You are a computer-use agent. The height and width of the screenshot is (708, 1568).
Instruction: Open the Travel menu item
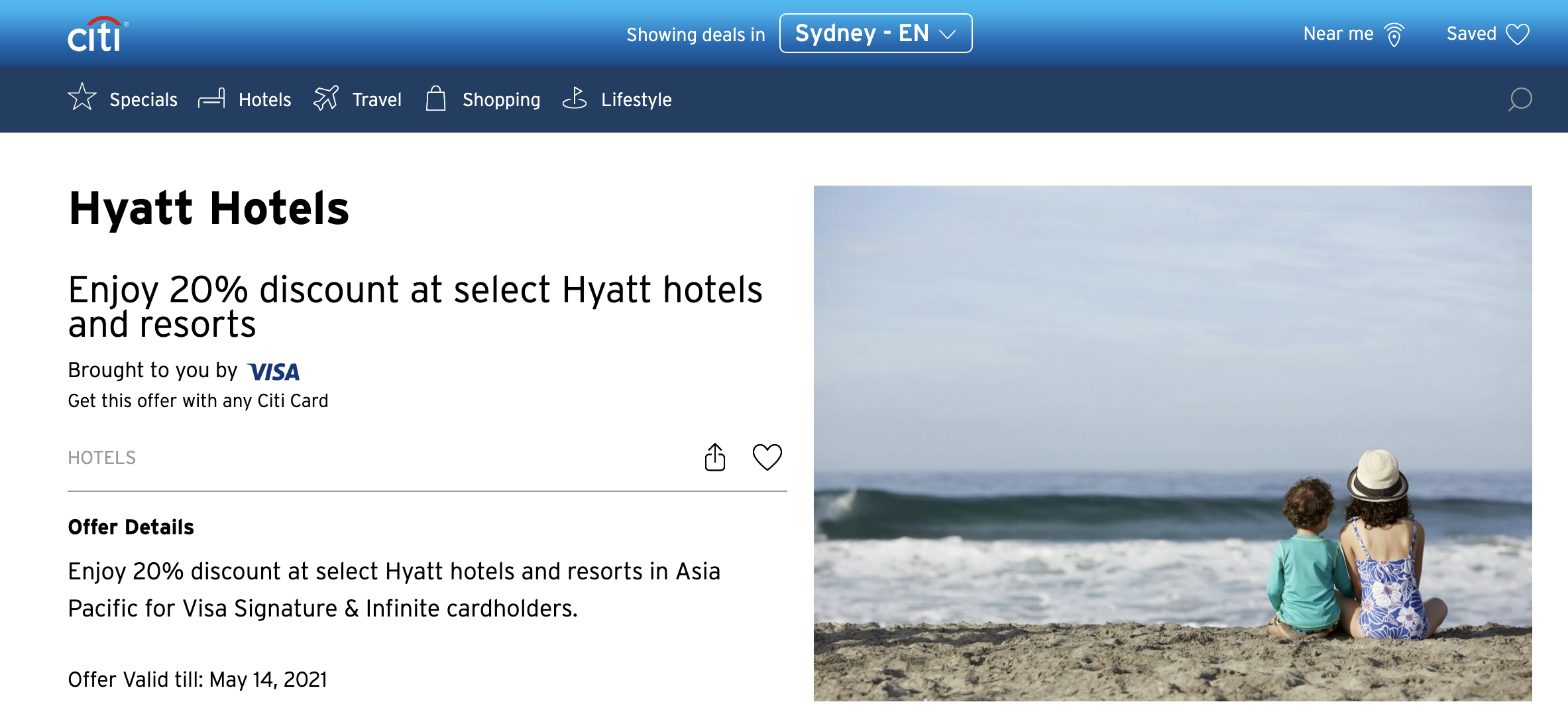tap(376, 99)
